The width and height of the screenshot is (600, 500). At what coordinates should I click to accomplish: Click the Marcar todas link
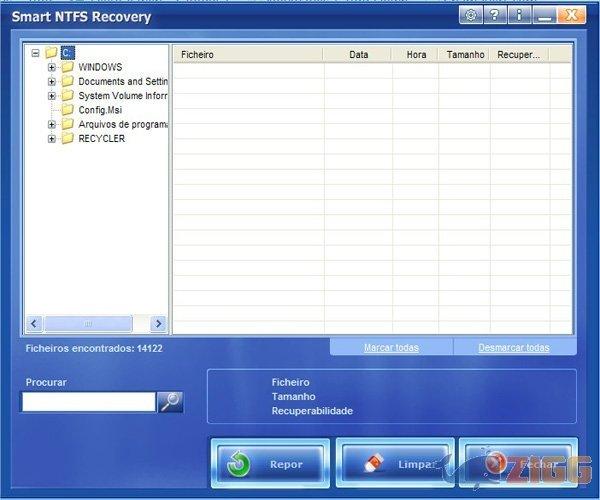(x=391, y=347)
